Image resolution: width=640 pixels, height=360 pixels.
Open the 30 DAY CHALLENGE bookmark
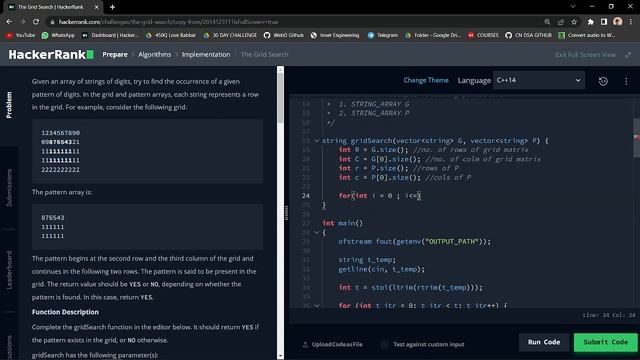[x=230, y=35]
